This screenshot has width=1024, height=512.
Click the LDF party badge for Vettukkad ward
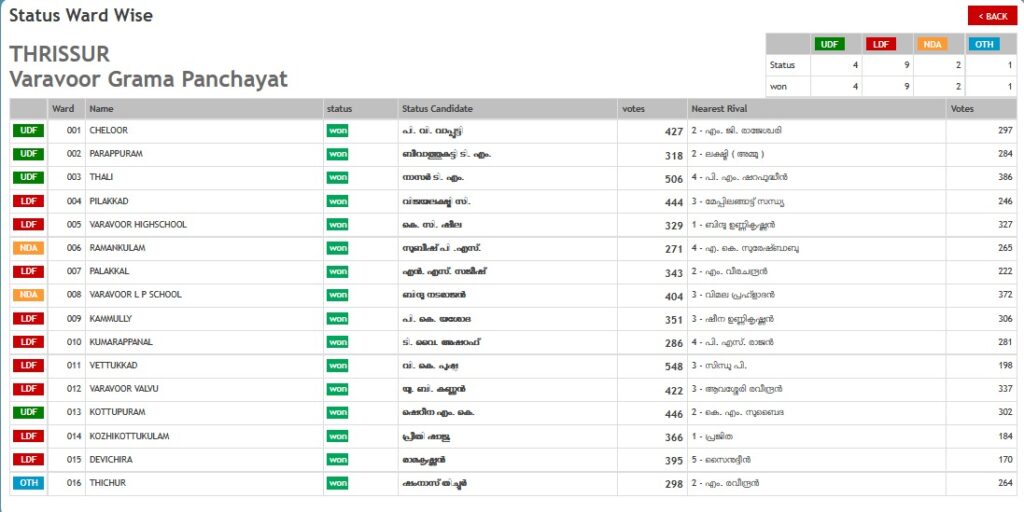click(x=28, y=366)
